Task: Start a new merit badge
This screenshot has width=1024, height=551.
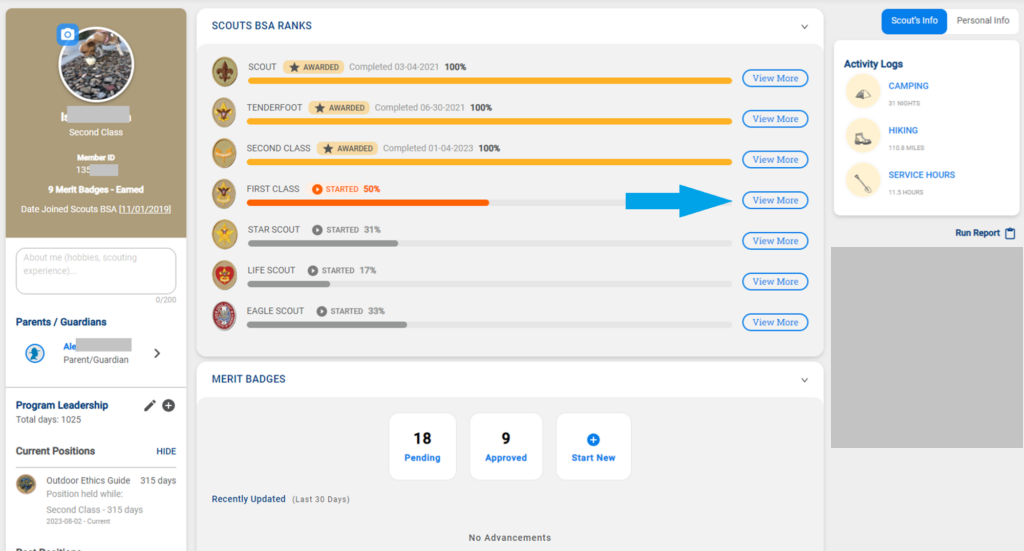Action: (x=593, y=447)
